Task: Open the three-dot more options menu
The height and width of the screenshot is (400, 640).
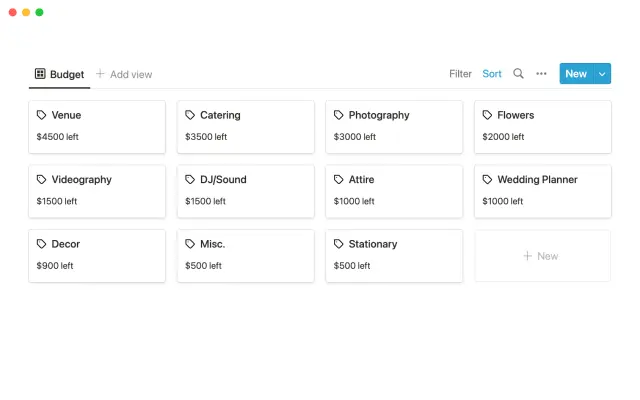Action: coord(541,73)
